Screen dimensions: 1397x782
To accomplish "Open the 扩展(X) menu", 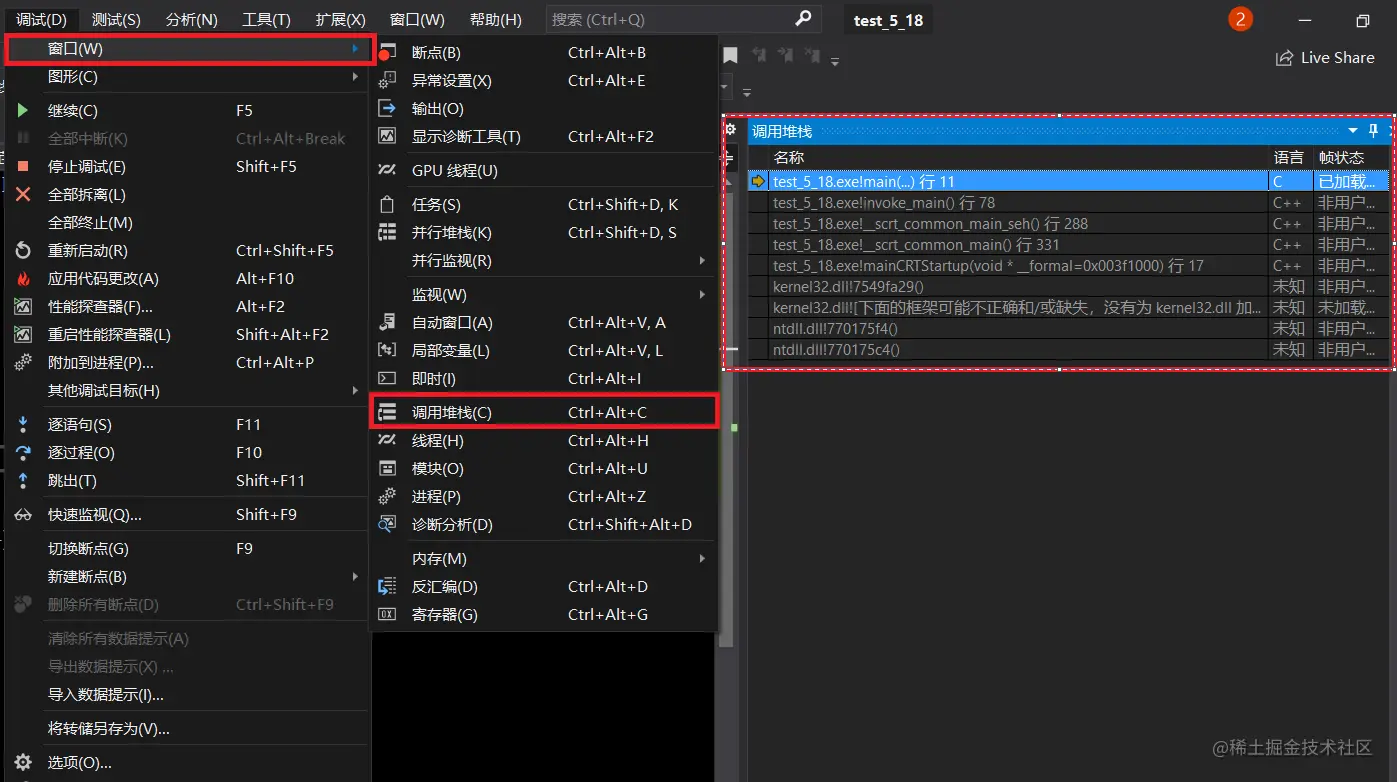I will [340, 20].
